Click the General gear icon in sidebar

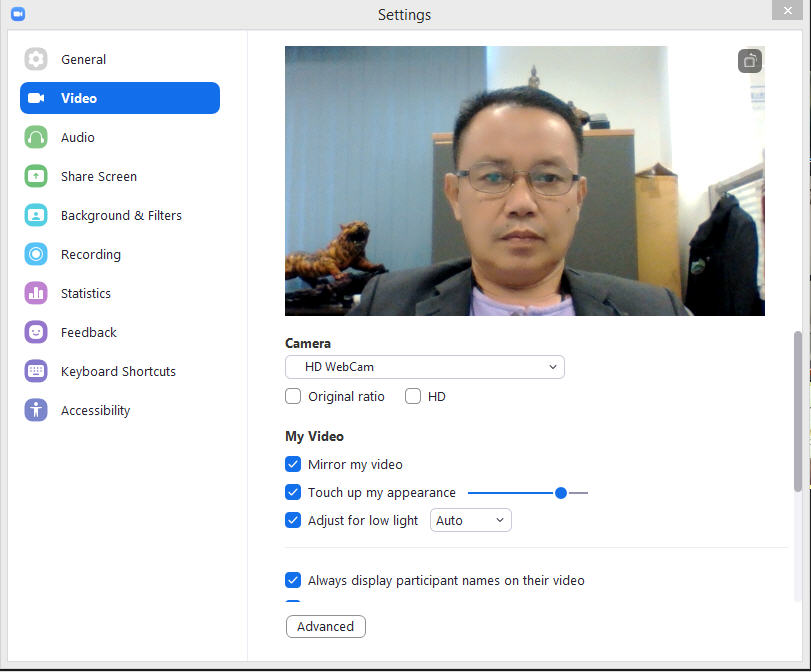click(x=36, y=59)
